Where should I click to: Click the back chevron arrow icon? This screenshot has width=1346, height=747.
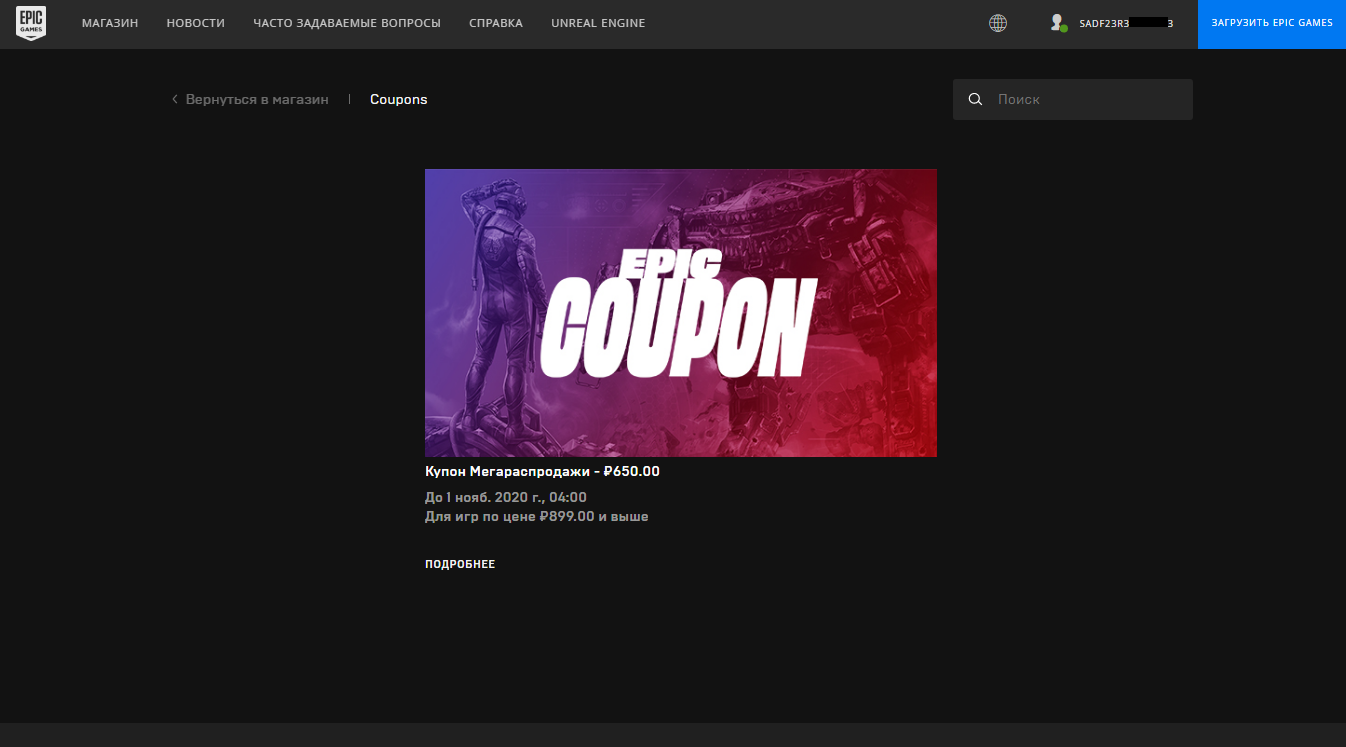[175, 99]
